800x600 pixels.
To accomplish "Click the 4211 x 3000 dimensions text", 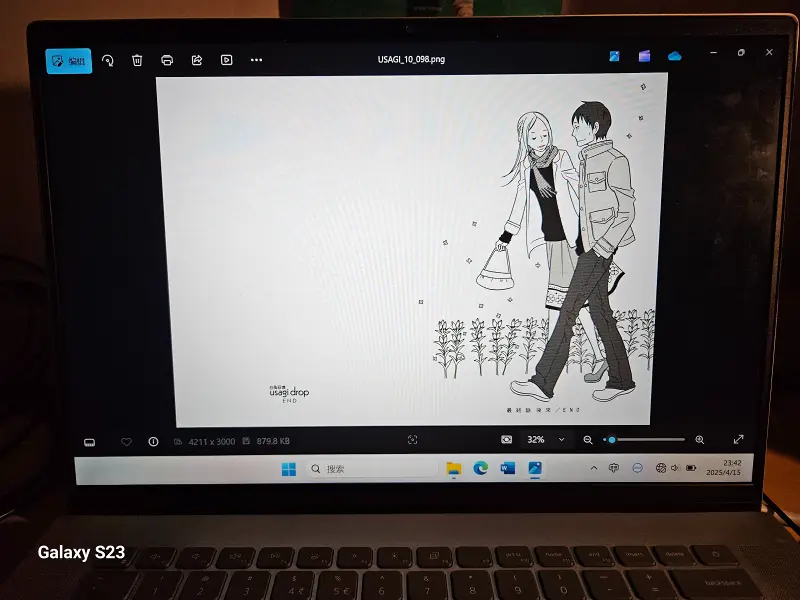I will (x=212, y=441).
